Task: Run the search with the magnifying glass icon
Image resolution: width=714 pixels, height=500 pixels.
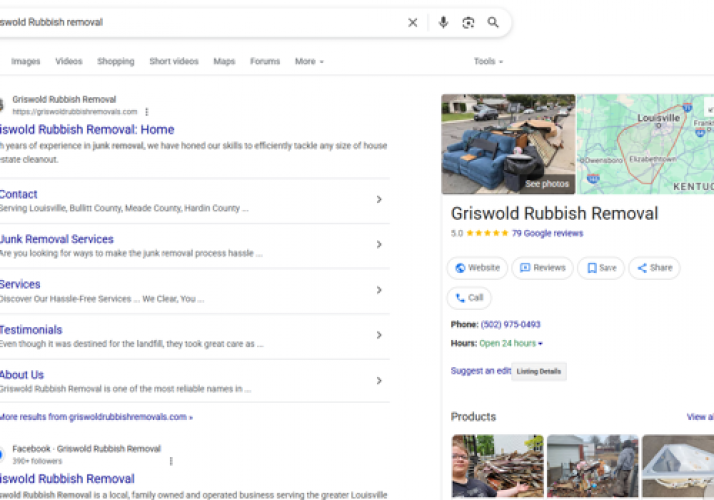Action: pos(493,22)
